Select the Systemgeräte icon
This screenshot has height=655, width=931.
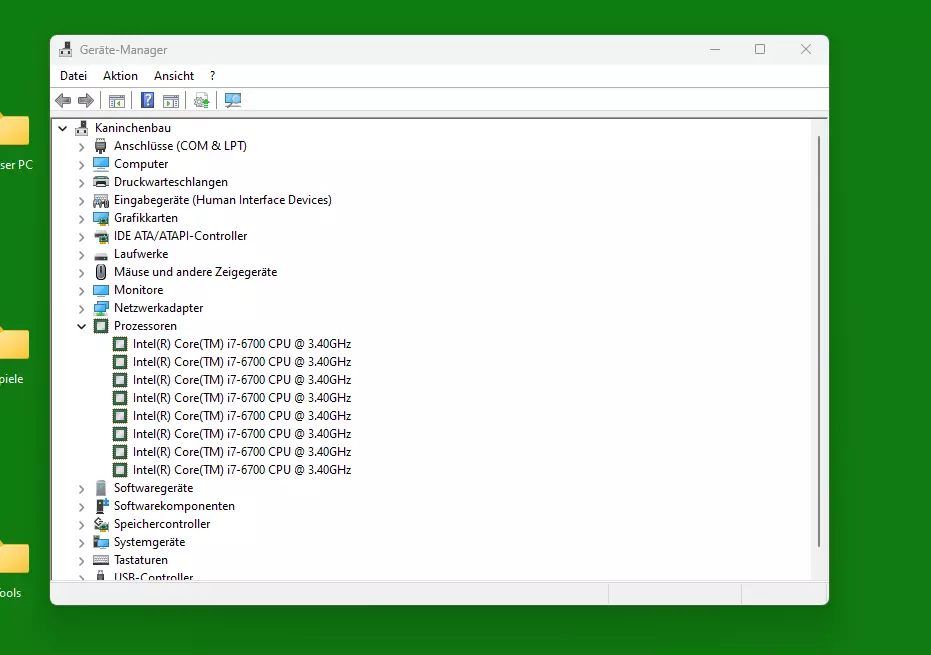[101, 542]
